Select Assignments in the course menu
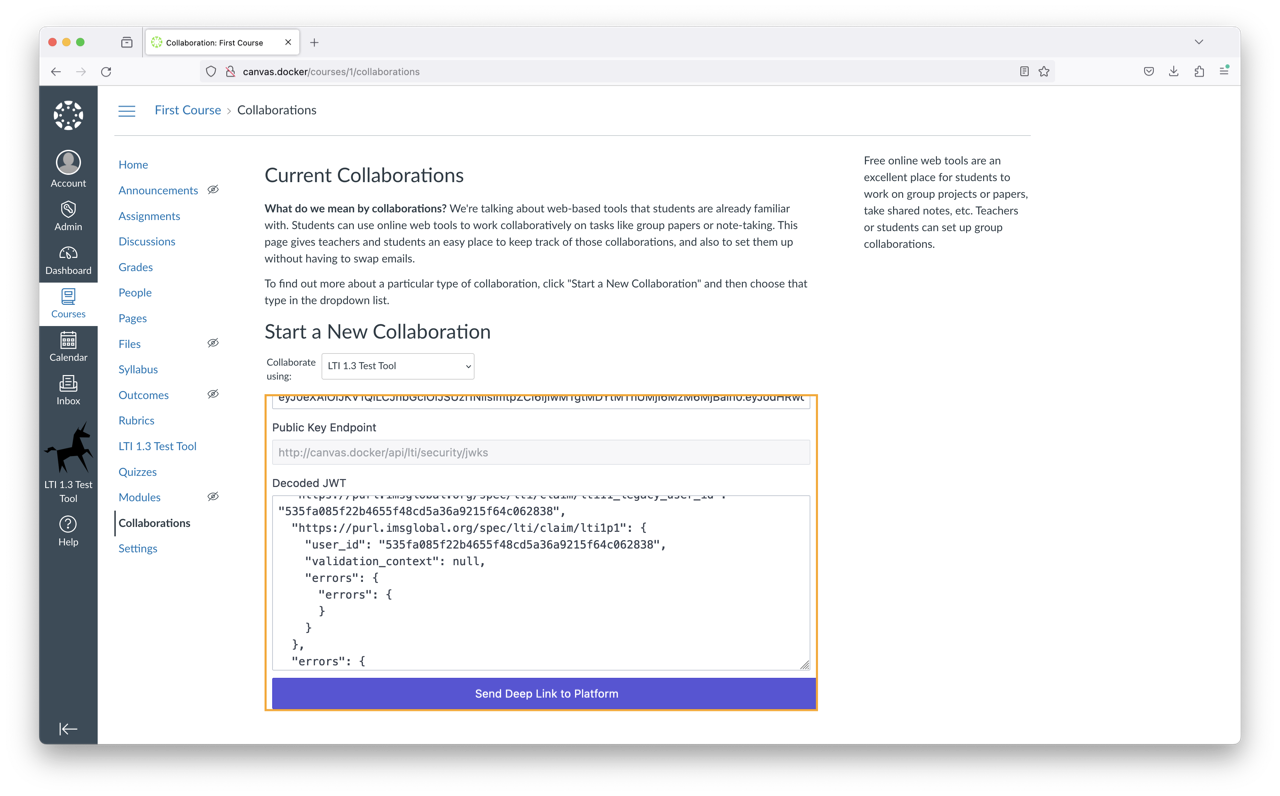Viewport: 1280px width, 796px height. pos(149,215)
